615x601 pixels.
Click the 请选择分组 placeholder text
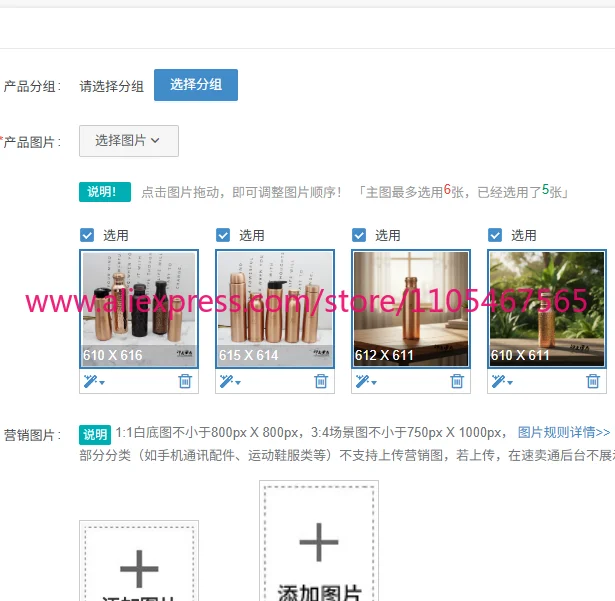coord(112,86)
